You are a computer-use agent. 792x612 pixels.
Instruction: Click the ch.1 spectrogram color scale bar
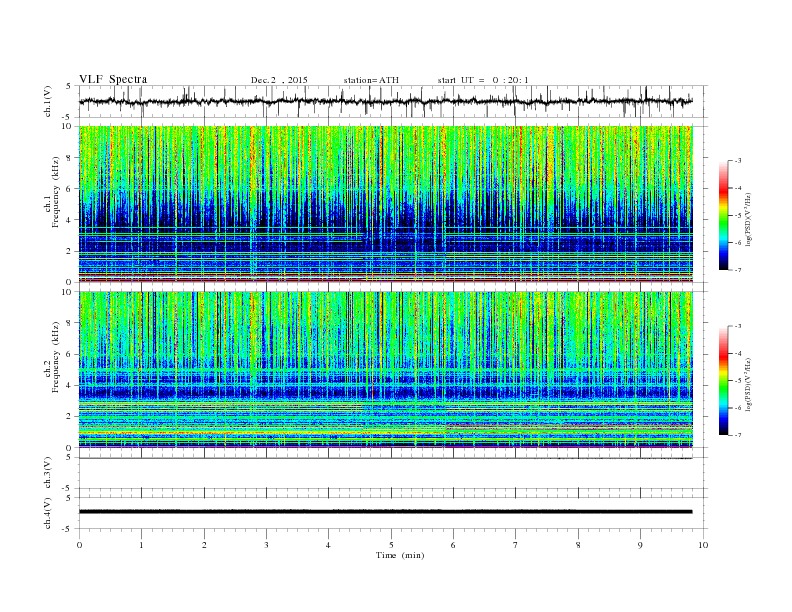coord(724,215)
